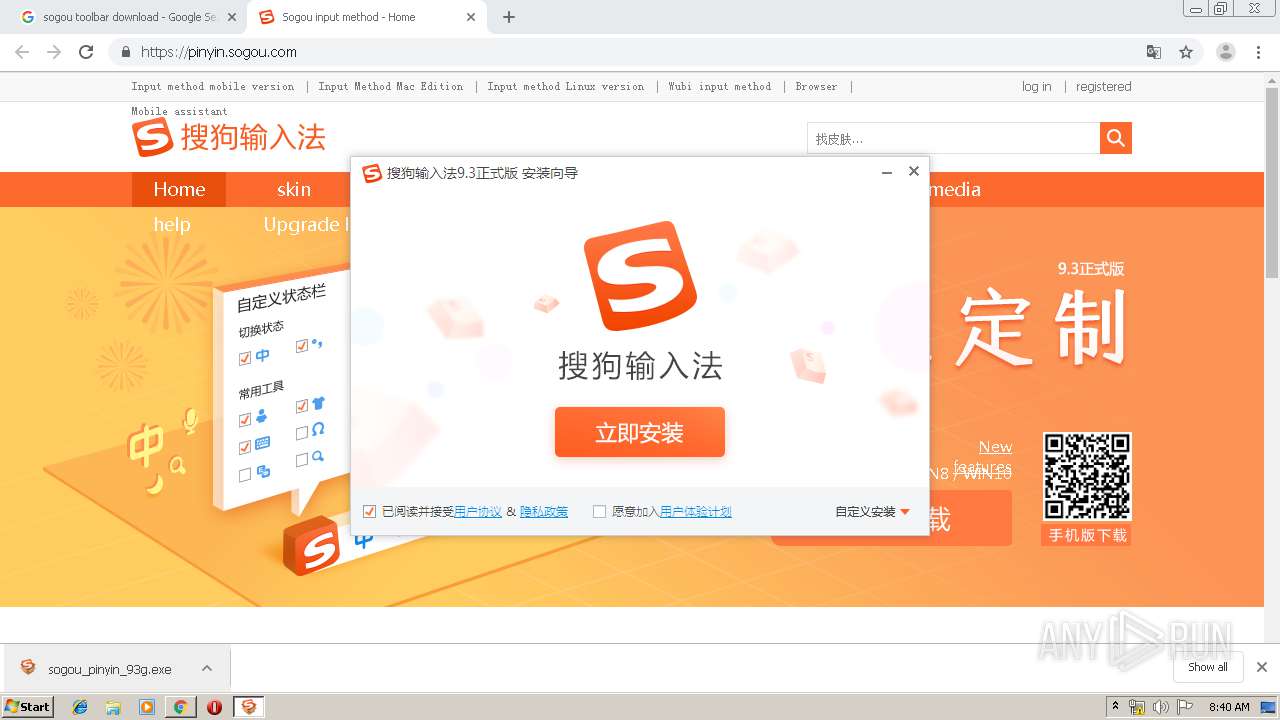Open dropdown arrow next to sogou_pinyin_93g.exe download
The height and width of the screenshot is (720, 1280).
(x=206, y=668)
